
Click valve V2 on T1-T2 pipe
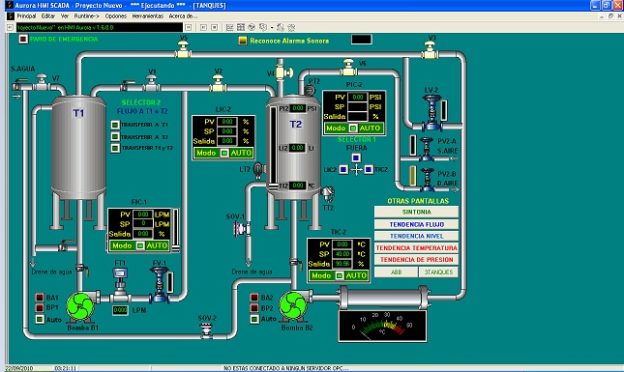(218, 83)
